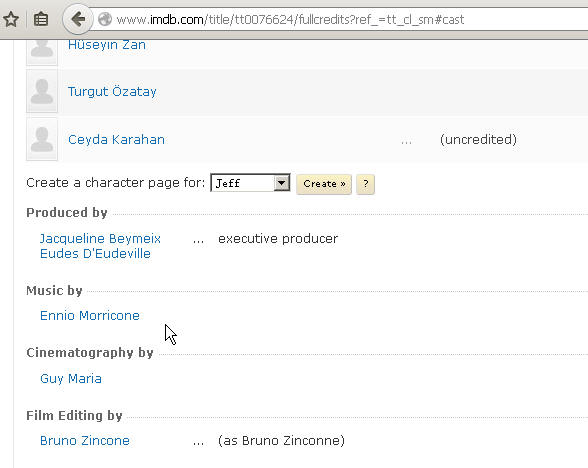Open the bookmarks list icon

(41, 19)
